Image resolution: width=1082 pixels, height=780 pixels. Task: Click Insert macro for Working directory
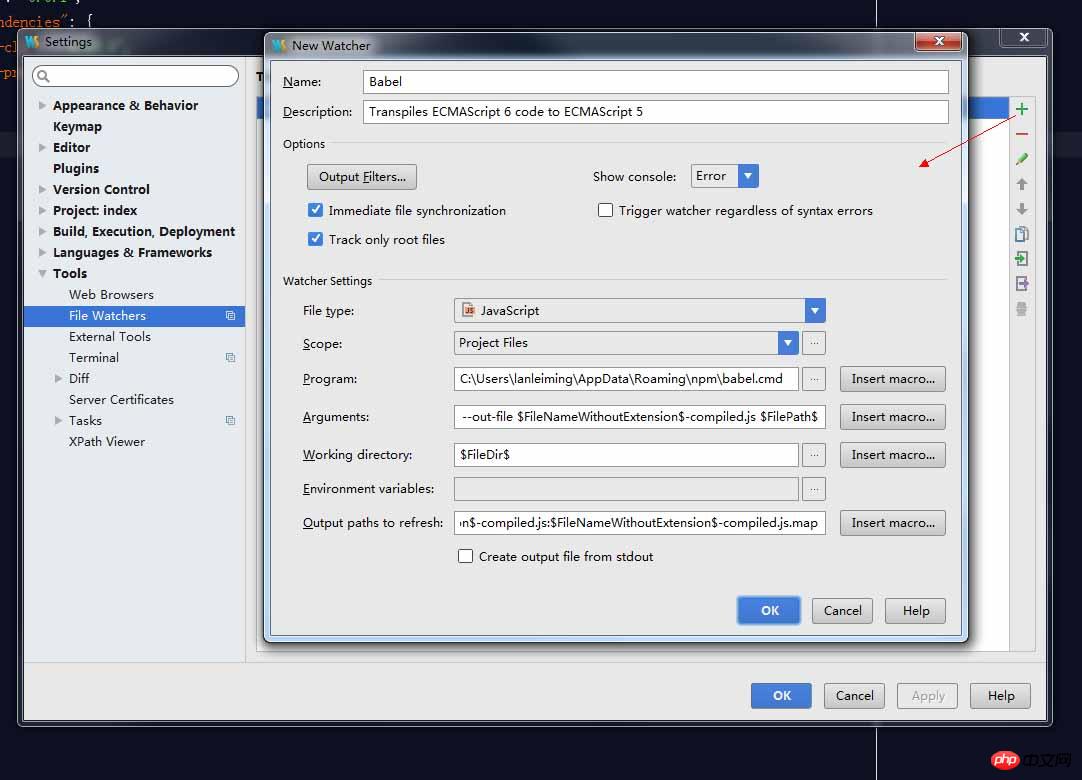point(893,455)
